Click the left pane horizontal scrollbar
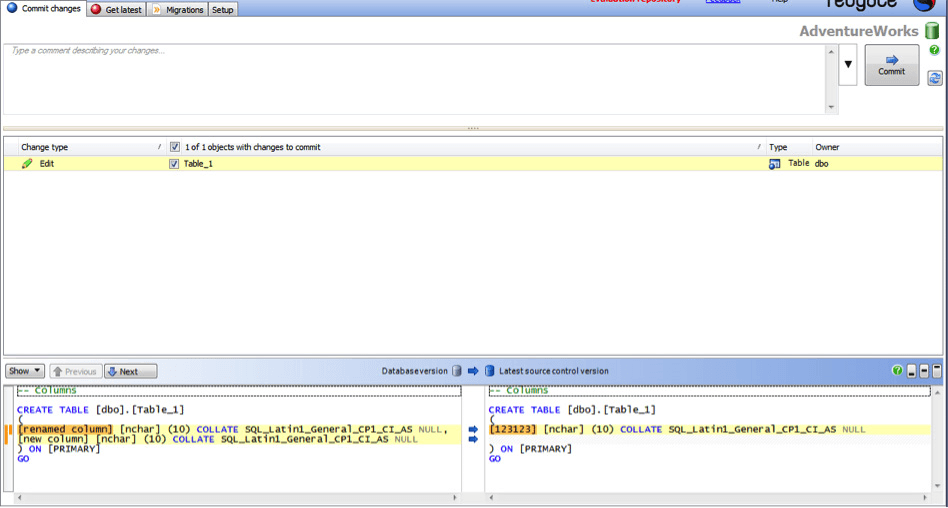 click(x=236, y=498)
